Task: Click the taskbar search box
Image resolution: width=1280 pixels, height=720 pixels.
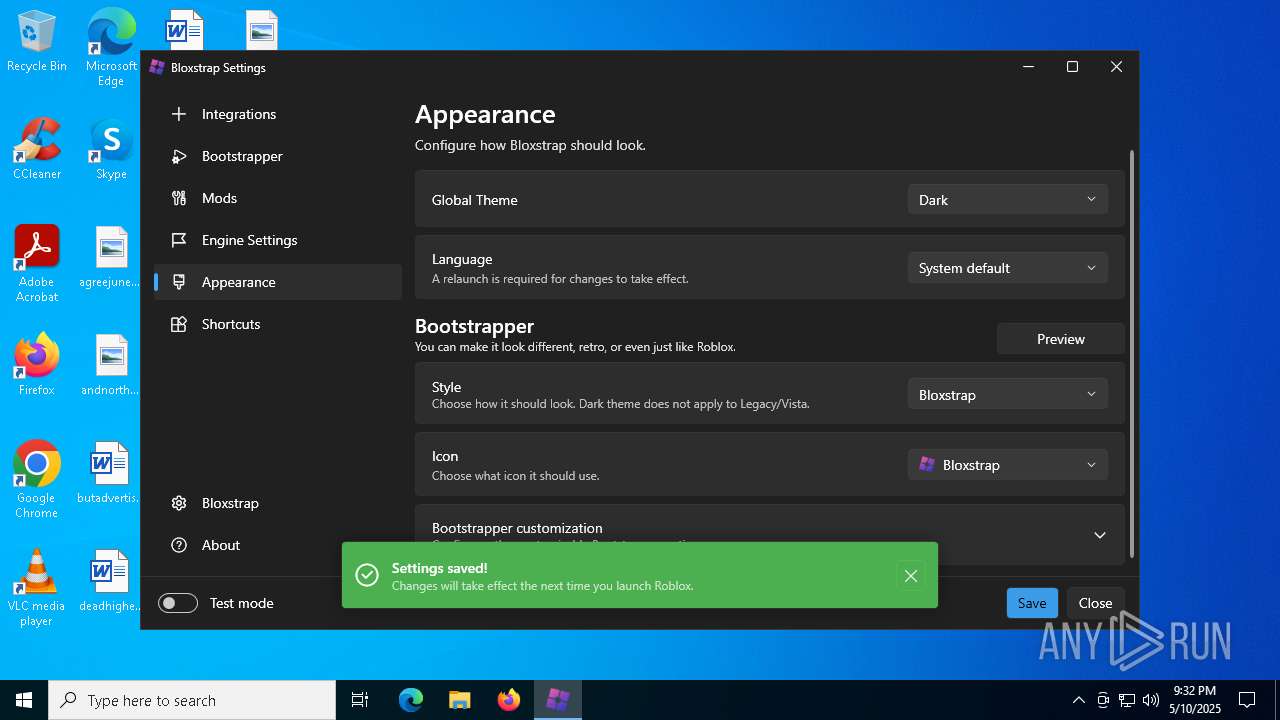Action: click(x=192, y=700)
